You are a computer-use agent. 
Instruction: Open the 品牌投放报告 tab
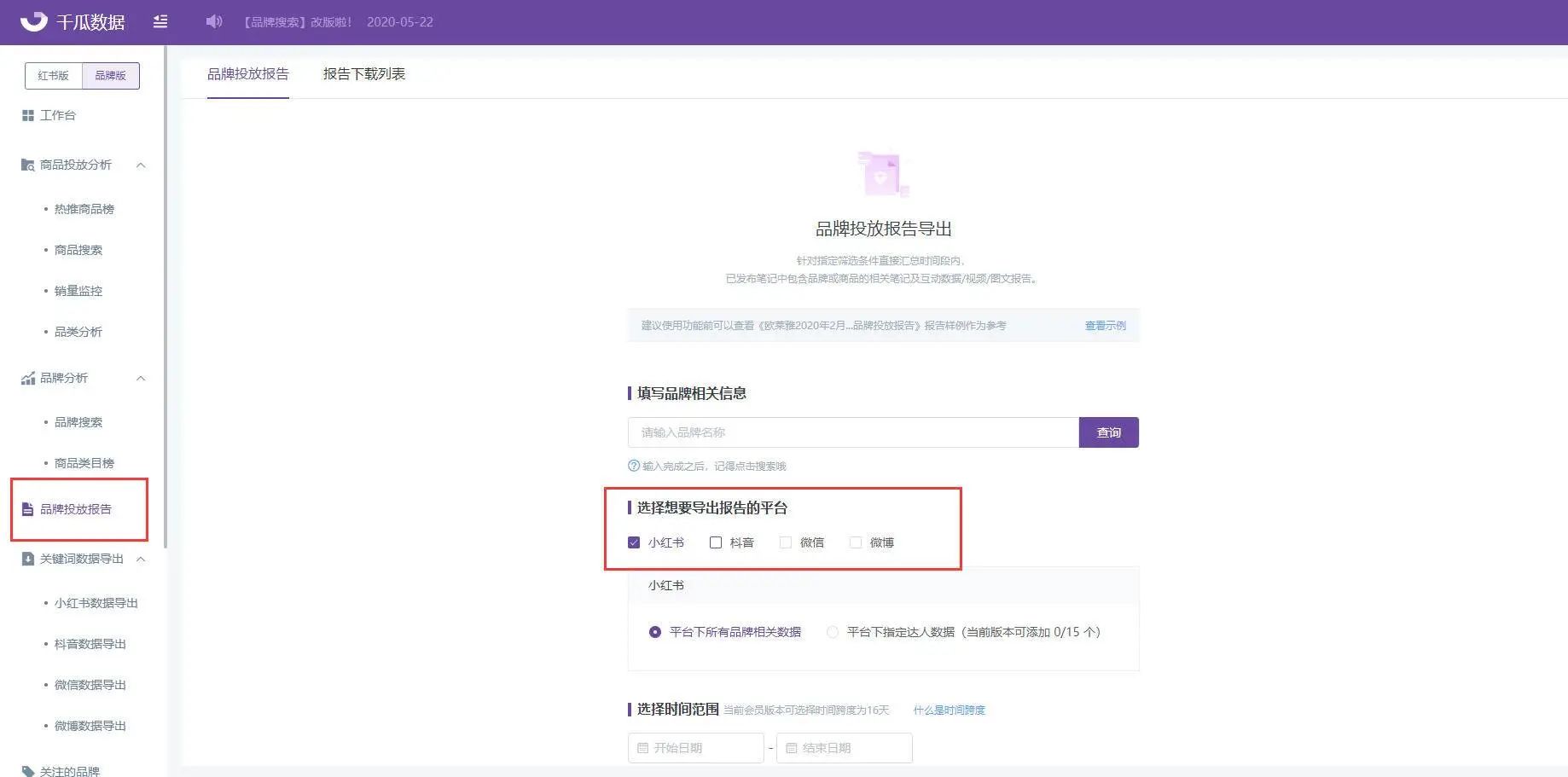(248, 74)
